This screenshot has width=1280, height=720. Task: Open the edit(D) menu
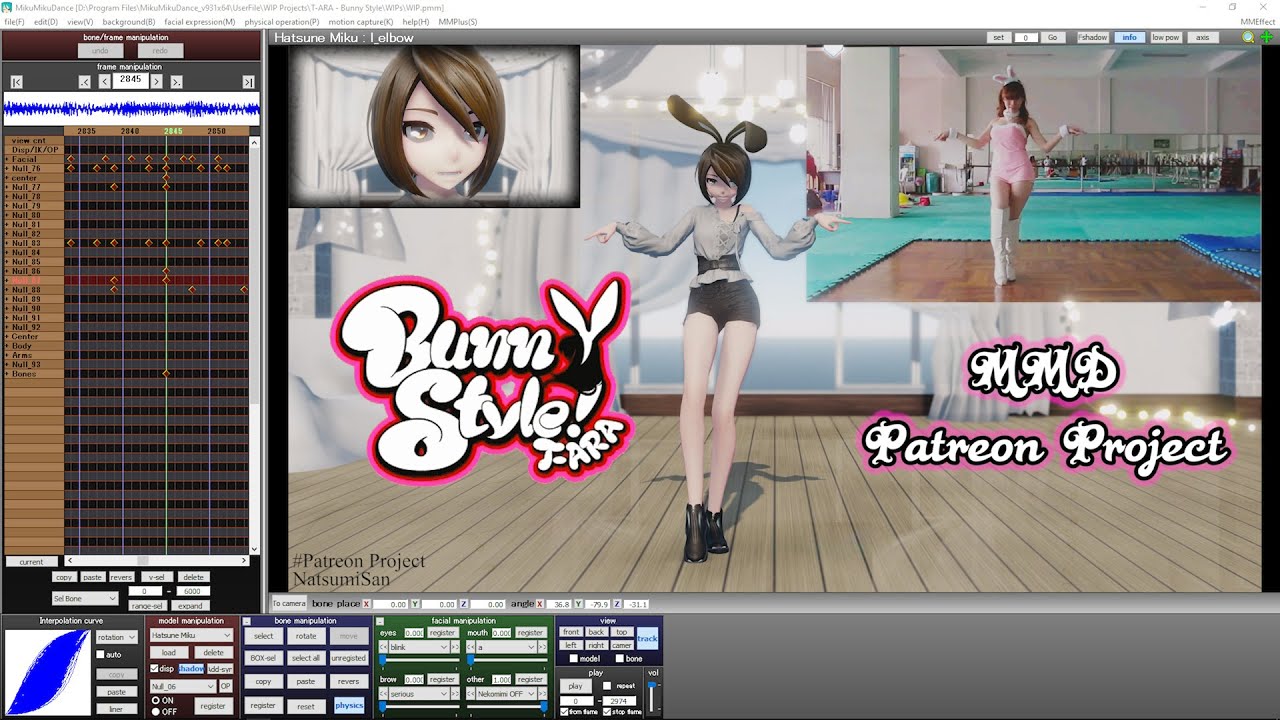click(x=46, y=21)
